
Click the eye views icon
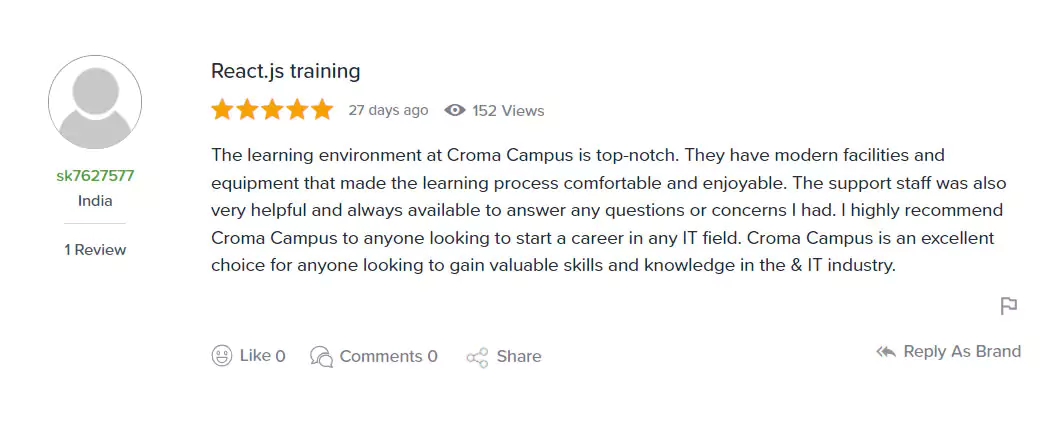(455, 110)
